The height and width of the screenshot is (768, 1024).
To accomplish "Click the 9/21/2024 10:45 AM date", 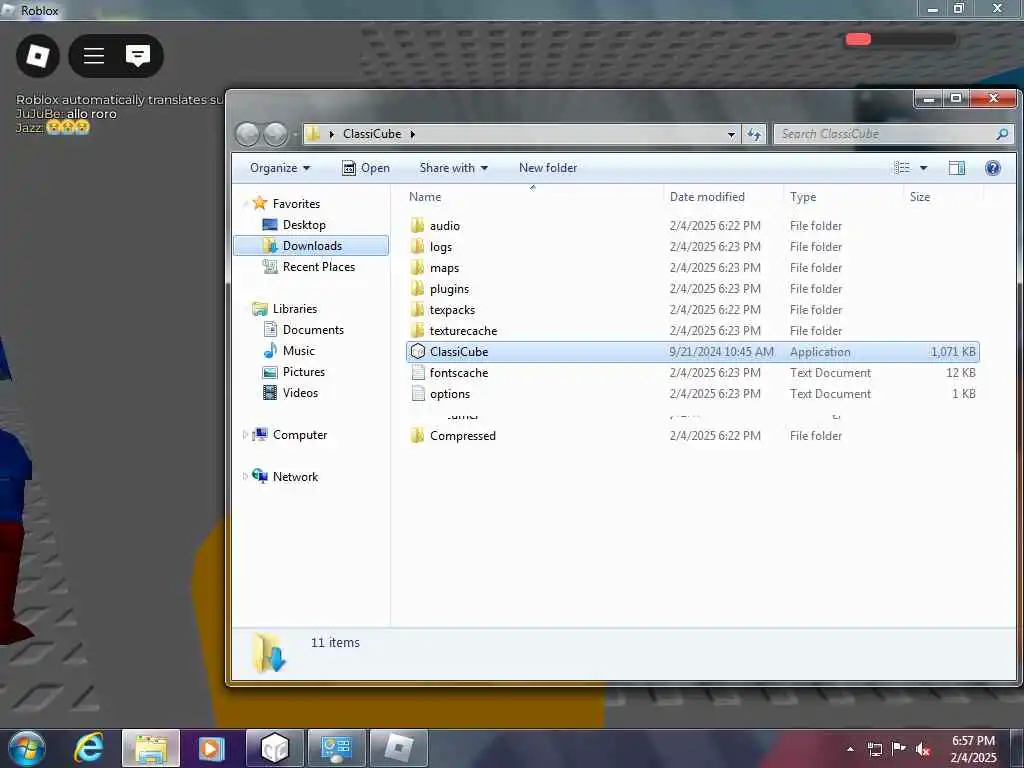I will point(722,352).
